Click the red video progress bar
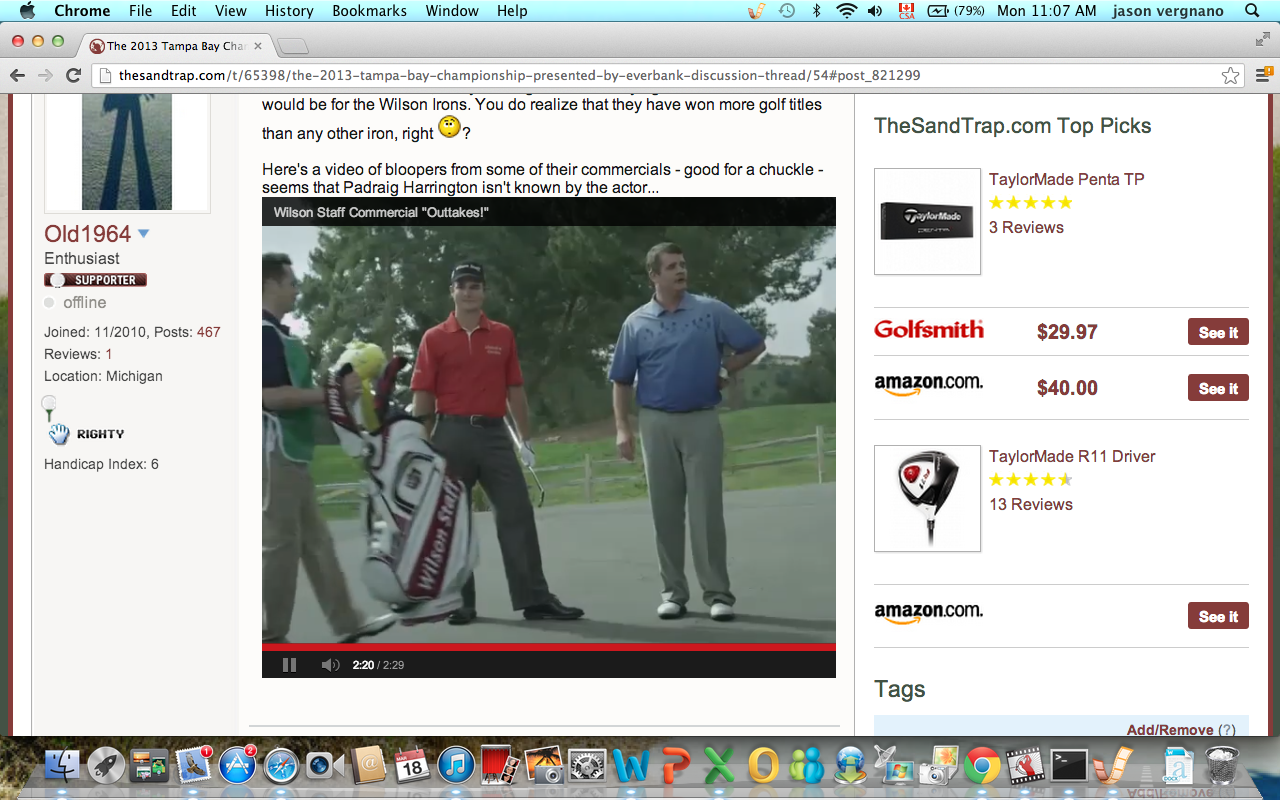Viewport: 1280px width, 800px height. coord(548,647)
